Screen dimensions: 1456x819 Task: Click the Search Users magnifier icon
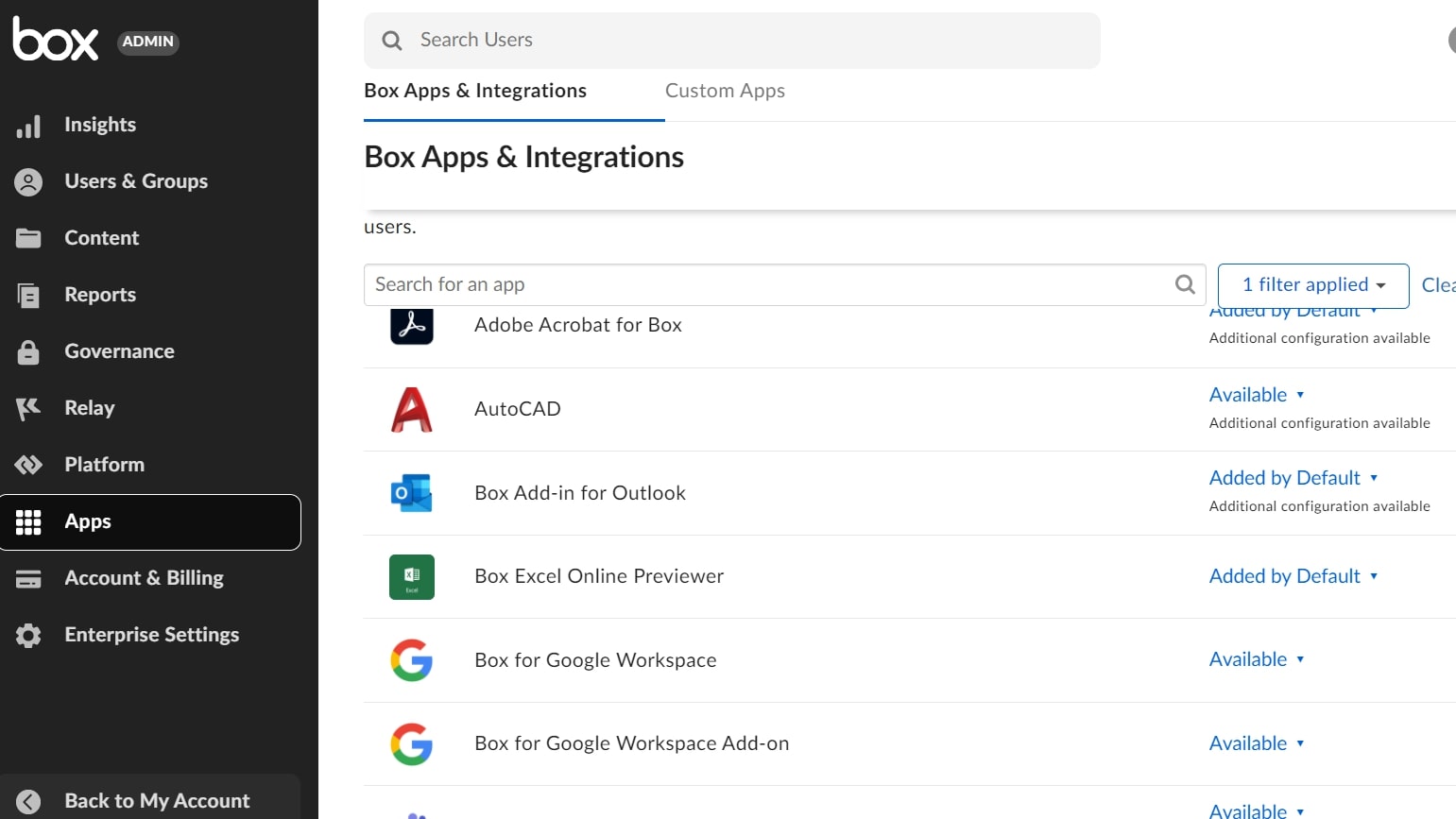(392, 41)
